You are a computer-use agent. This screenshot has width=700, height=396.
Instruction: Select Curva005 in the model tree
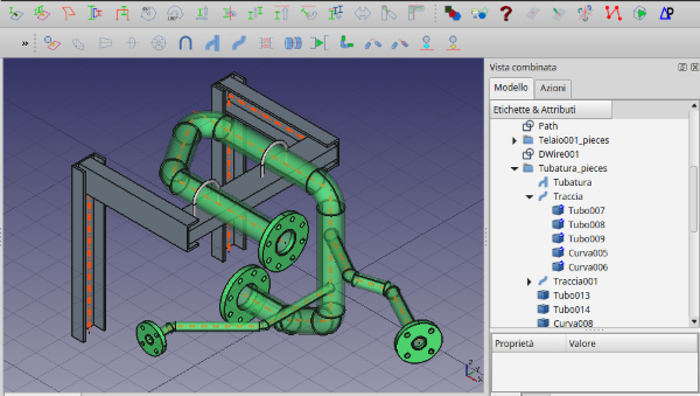pyautogui.click(x=588, y=253)
